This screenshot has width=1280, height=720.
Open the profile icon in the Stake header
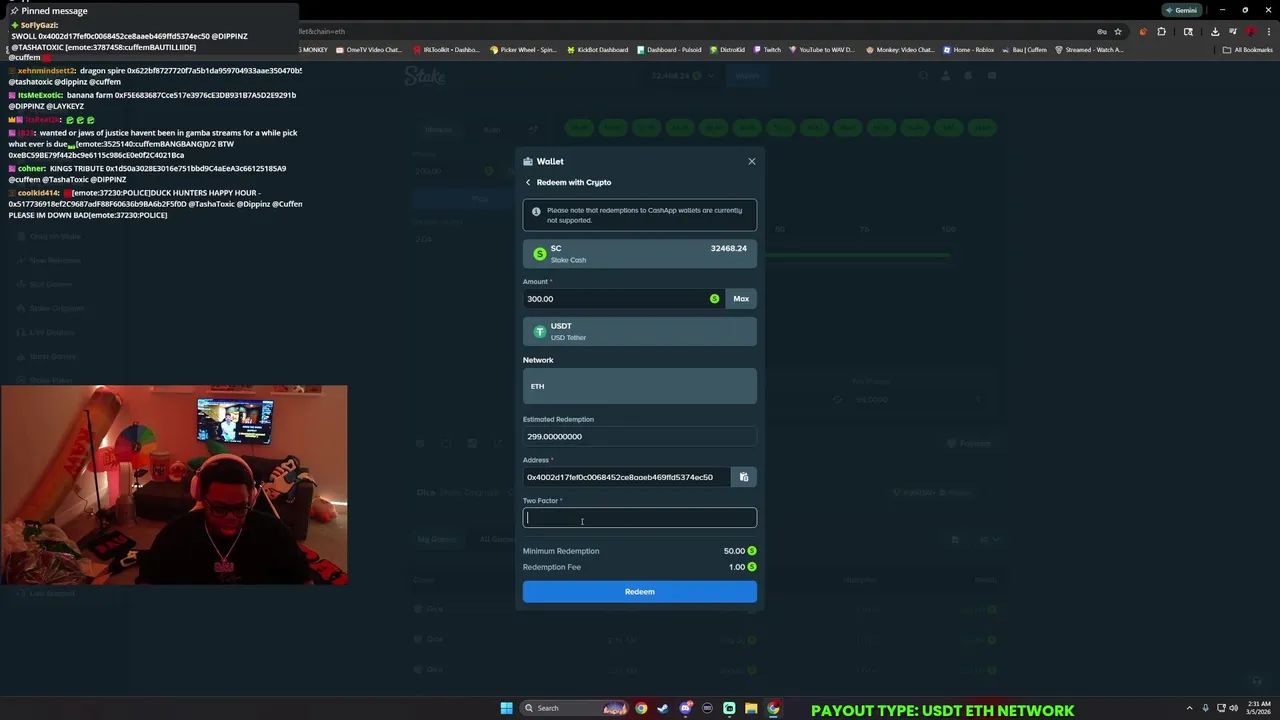[947, 76]
